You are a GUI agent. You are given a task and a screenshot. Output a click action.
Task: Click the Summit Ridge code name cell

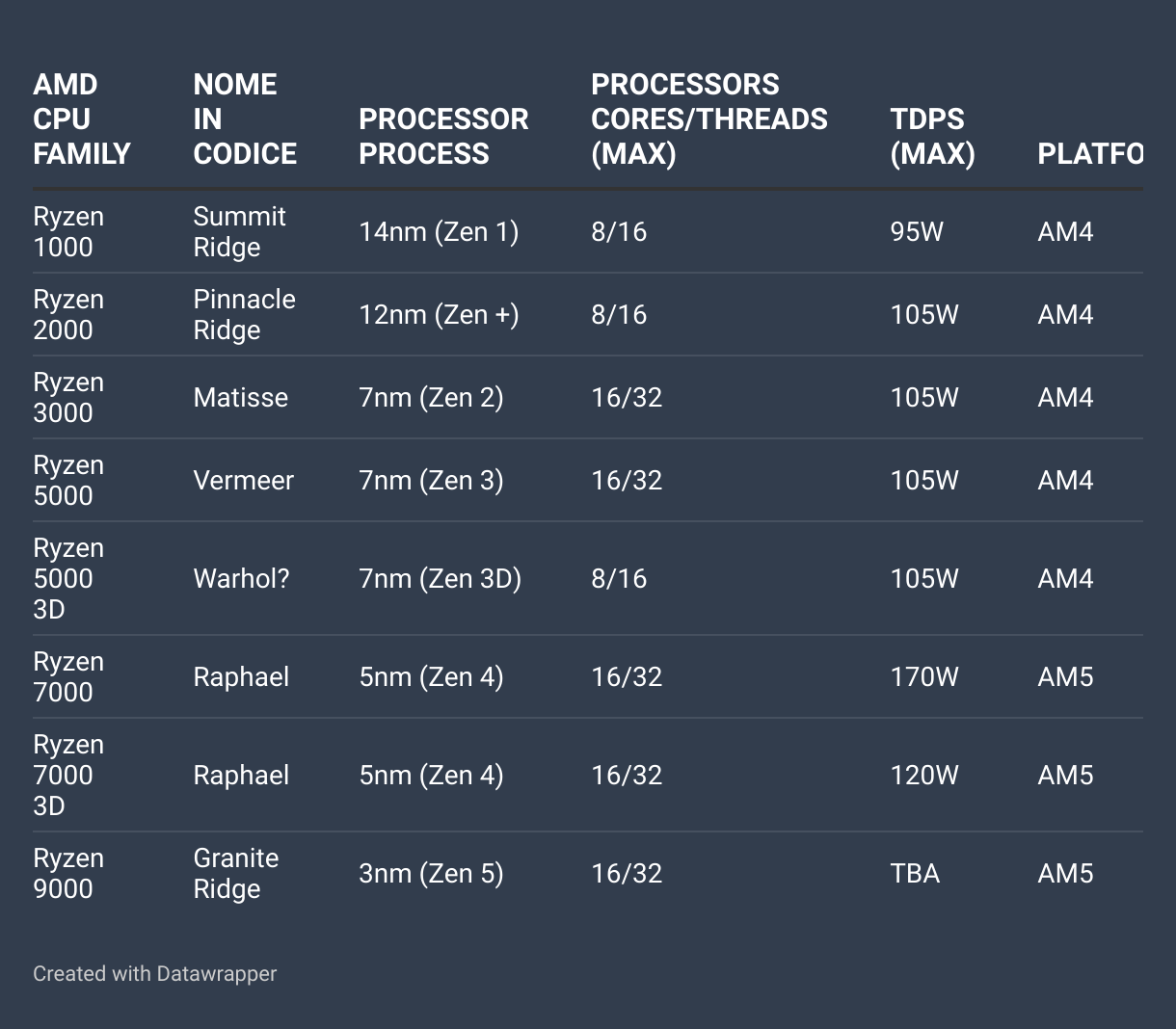239,231
